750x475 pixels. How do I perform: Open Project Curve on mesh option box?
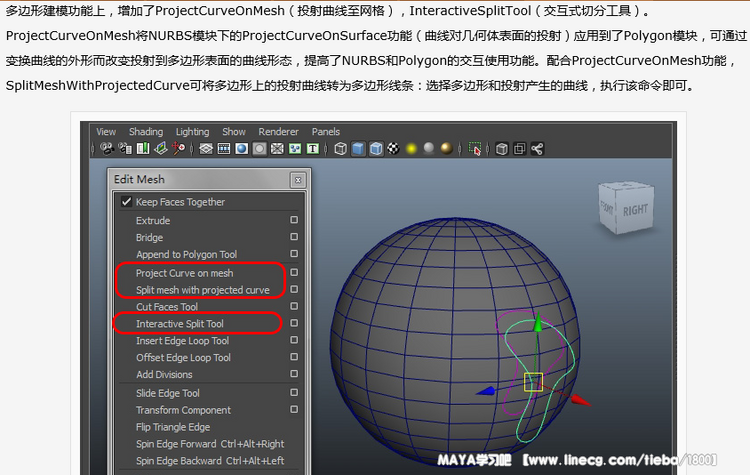pos(294,273)
